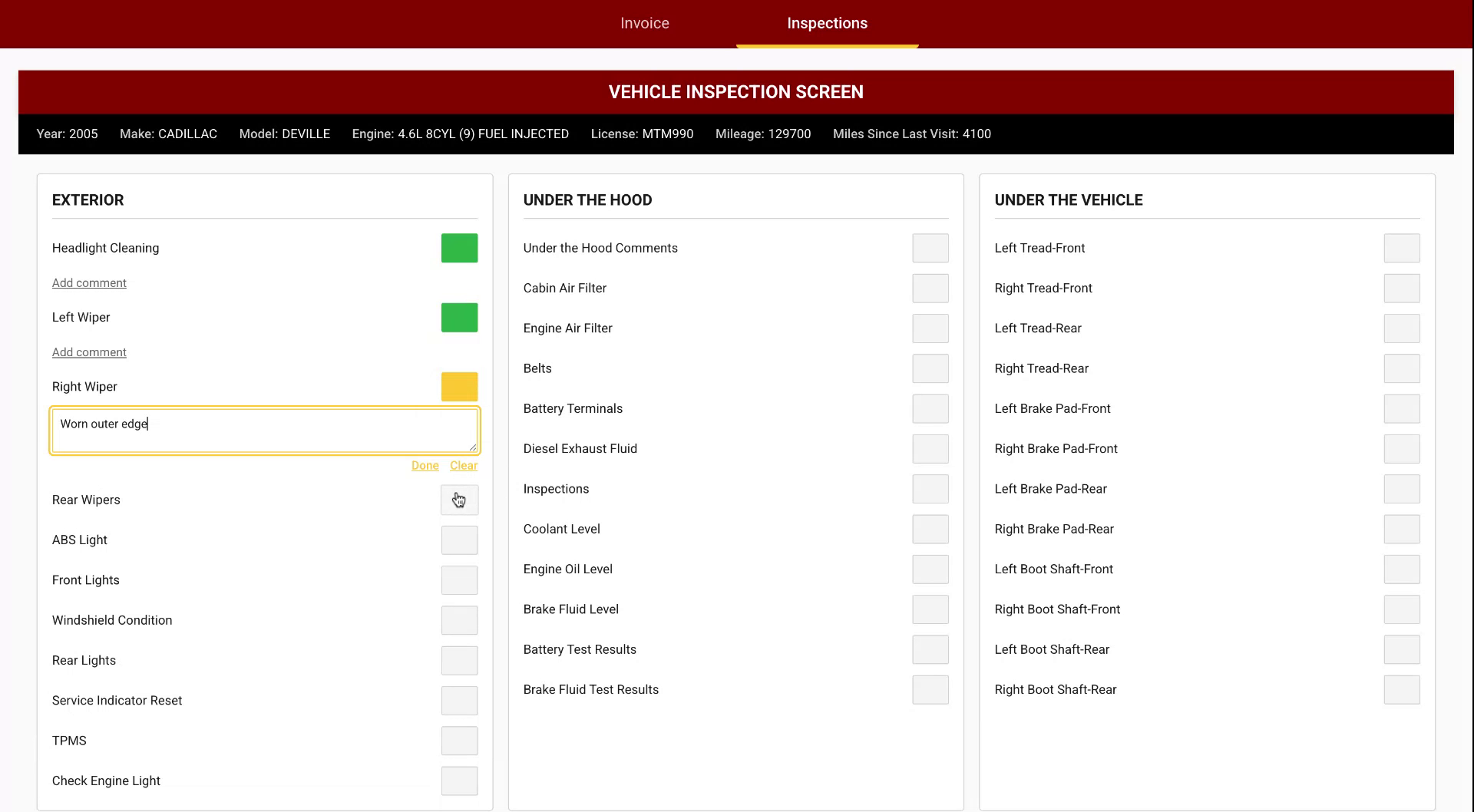Click the yellow Right Wiper status indicator
This screenshot has height=812, width=1474.
tap(458, 386)
